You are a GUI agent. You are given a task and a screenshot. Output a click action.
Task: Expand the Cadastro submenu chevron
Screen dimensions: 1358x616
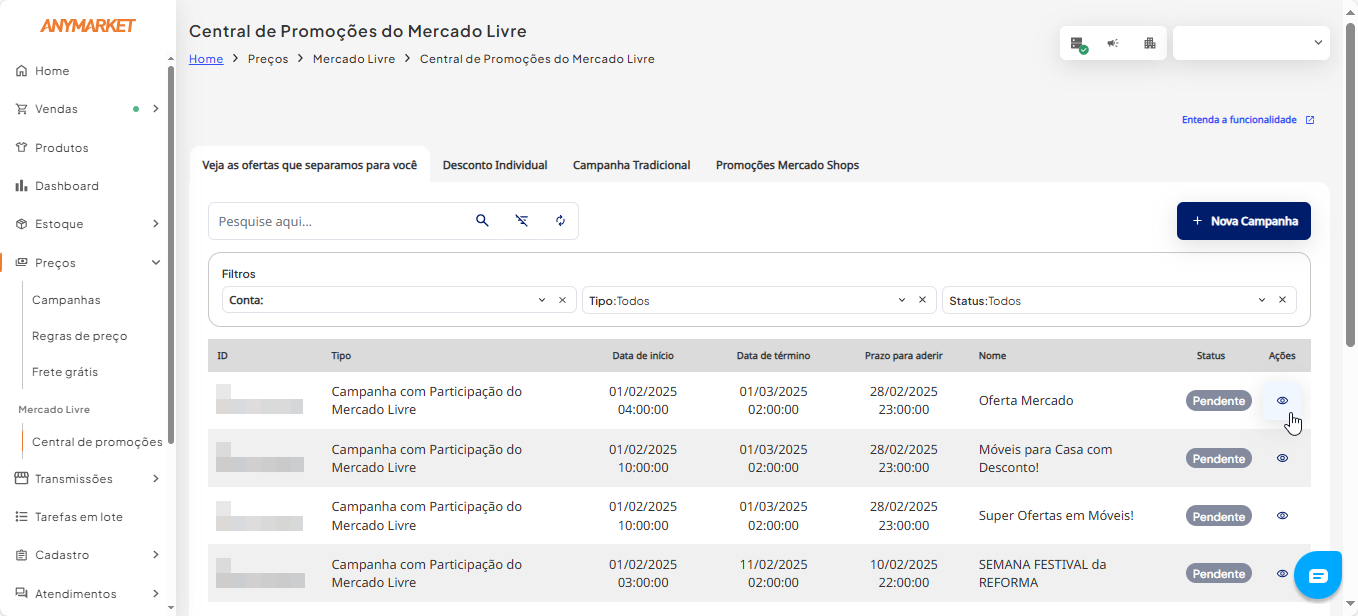[156, 555]
